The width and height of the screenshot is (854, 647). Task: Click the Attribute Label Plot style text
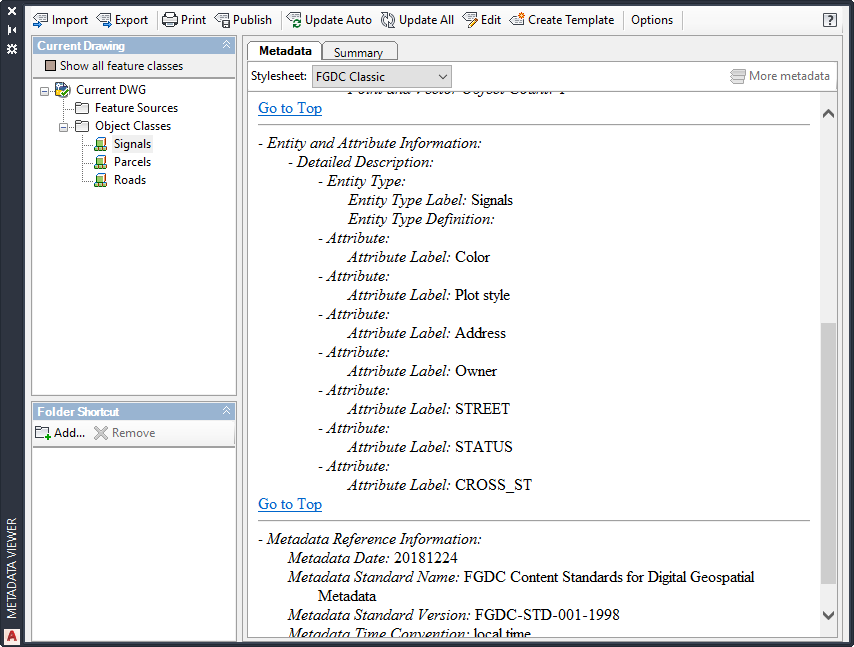pyautogui.click(x=429, y=295)
